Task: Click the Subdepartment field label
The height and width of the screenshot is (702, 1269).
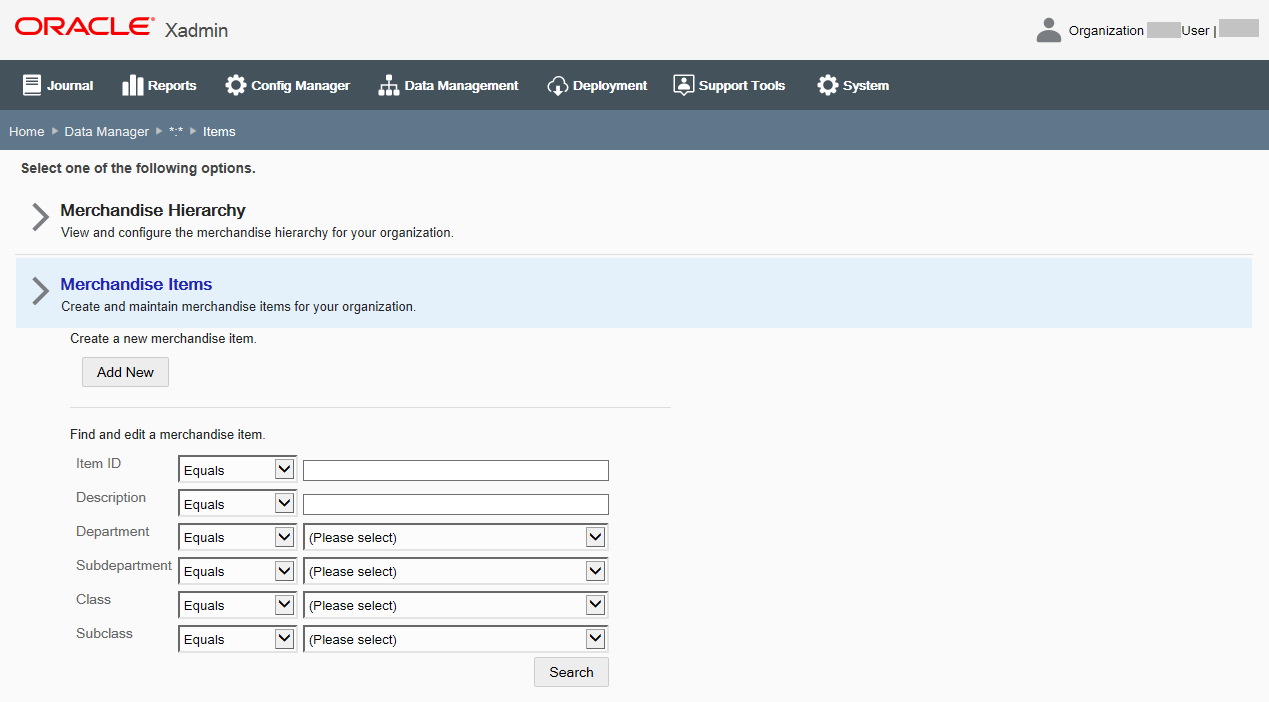Action: pyautogui.click(x=124, y=565)
